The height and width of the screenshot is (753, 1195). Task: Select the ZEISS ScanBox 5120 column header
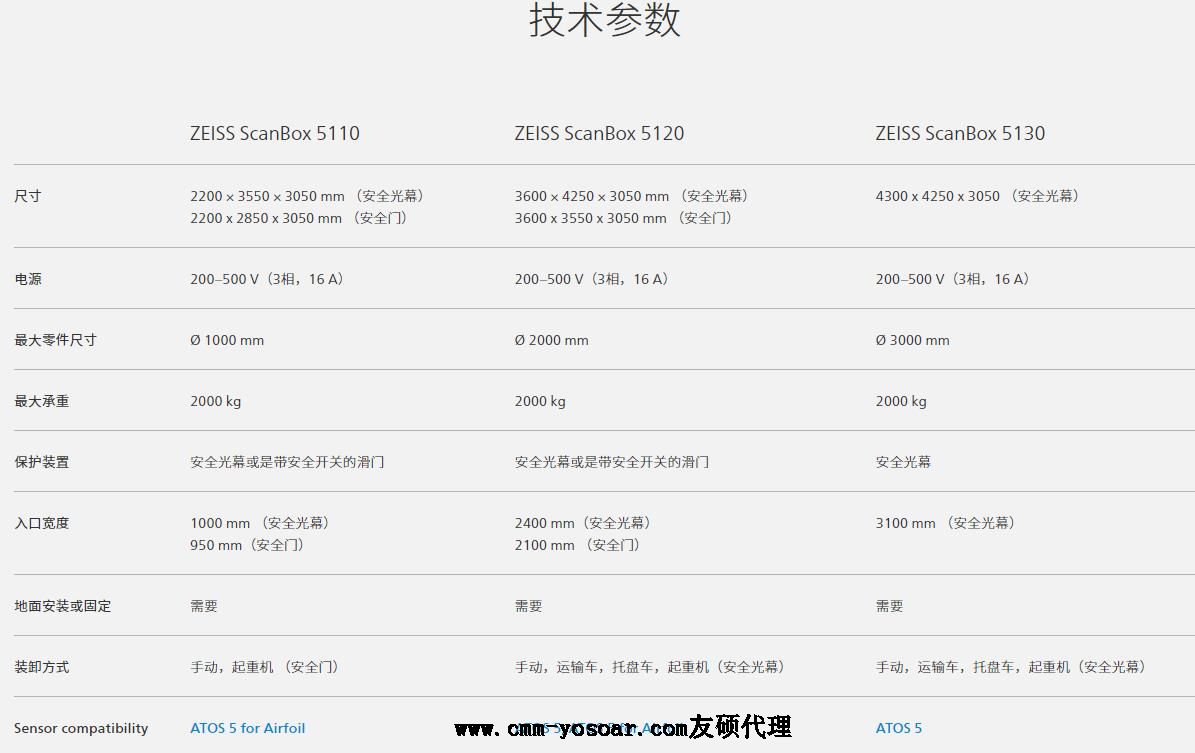pos(599,133)
